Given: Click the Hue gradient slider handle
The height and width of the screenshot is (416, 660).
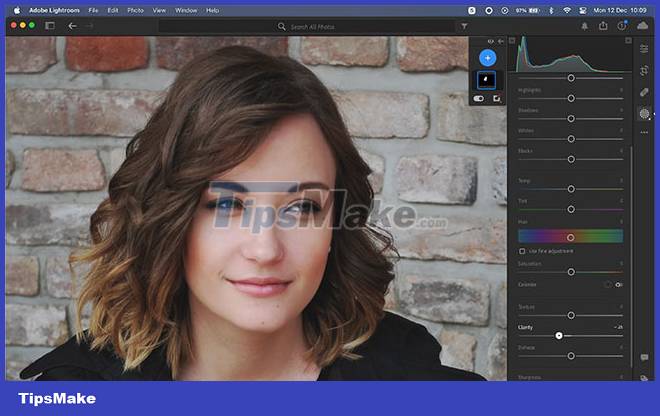Looking at the screenshot, I should point(570,237).
